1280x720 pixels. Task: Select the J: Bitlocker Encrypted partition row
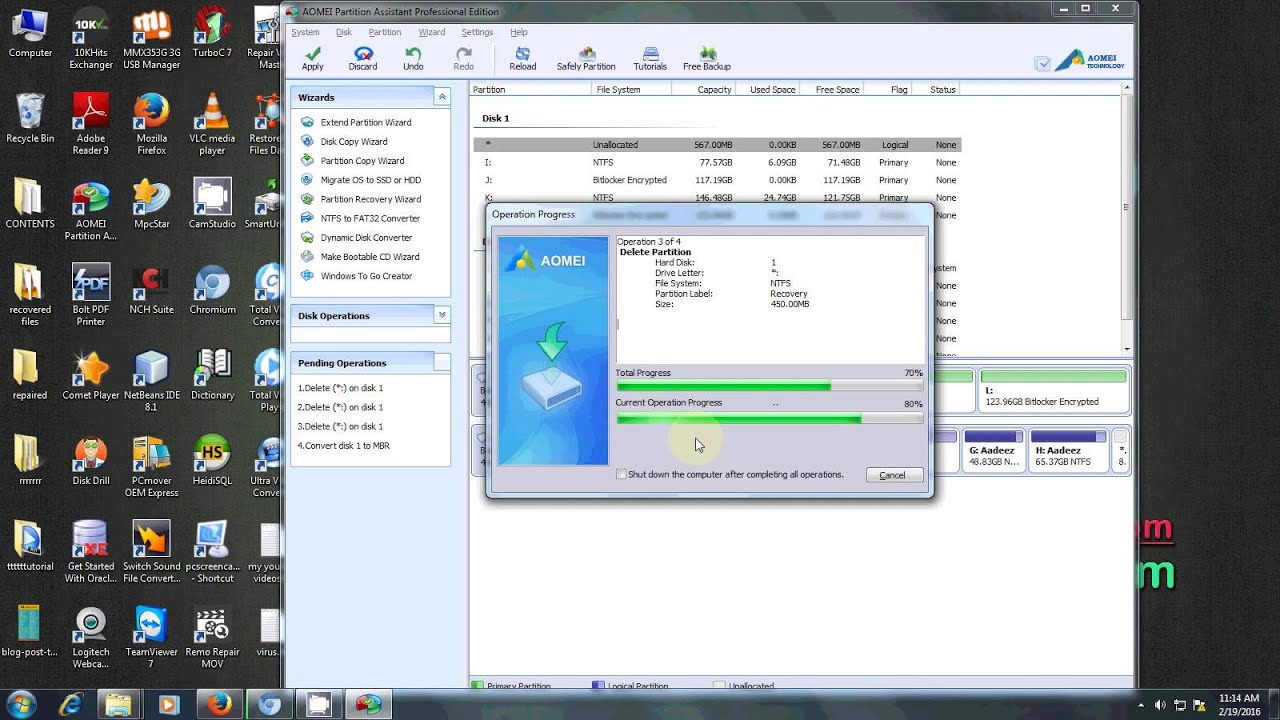click(717, 180)
